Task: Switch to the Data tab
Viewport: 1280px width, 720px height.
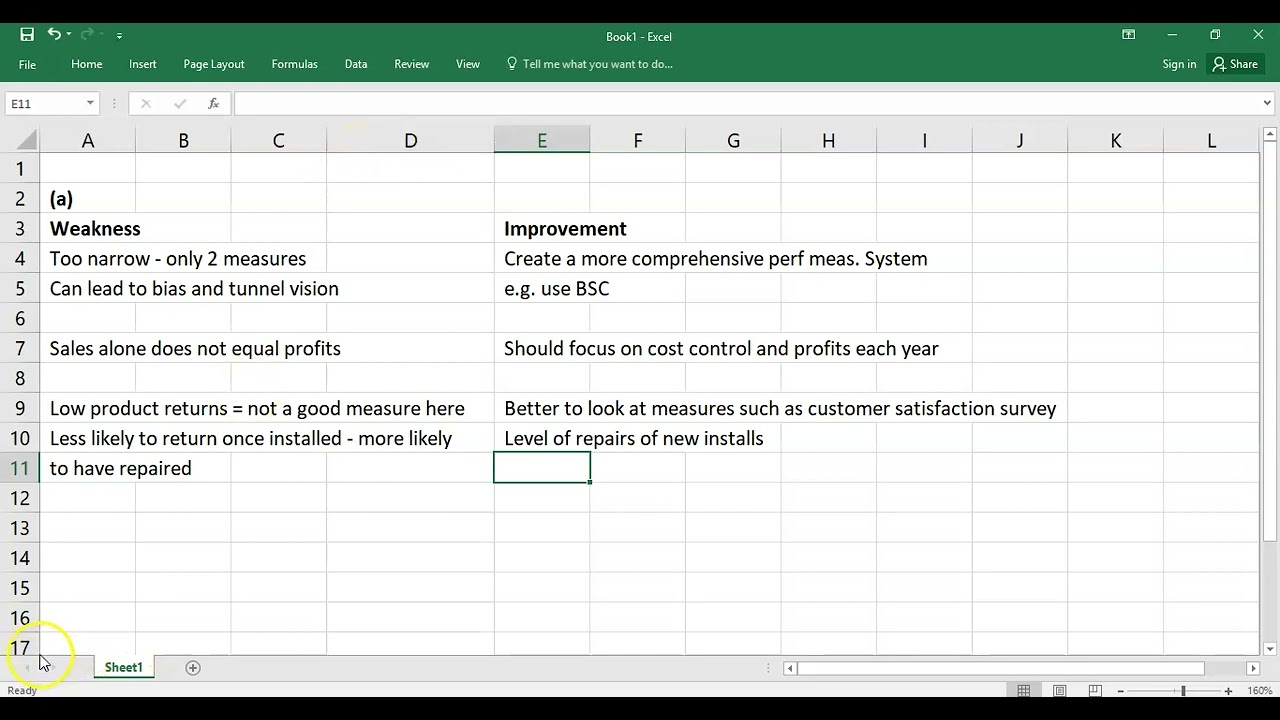Action: click(356, 64)
